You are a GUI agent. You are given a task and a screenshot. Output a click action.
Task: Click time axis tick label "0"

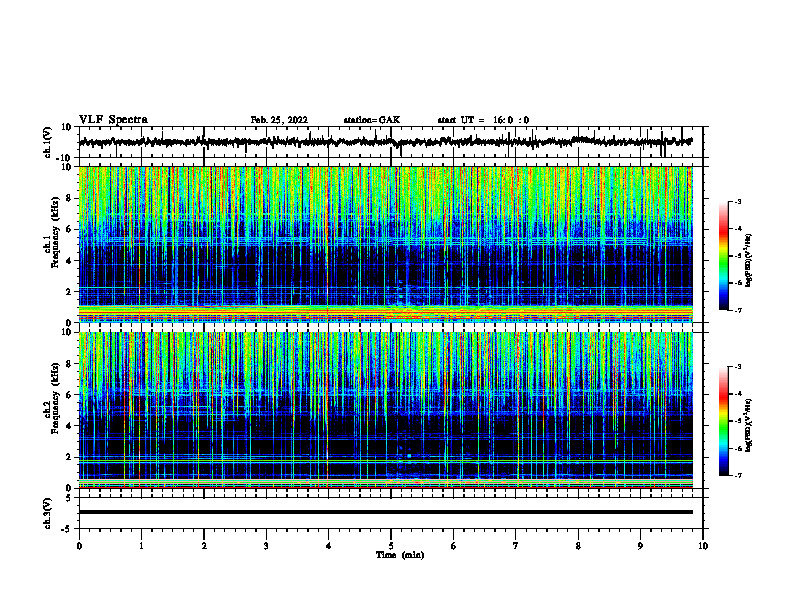(x=79, y=546)
